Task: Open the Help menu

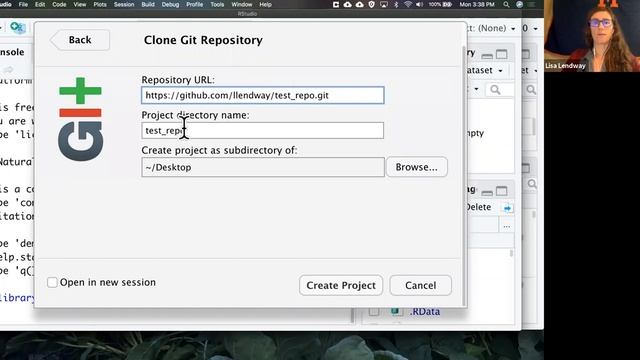Action: pos(265,4)
